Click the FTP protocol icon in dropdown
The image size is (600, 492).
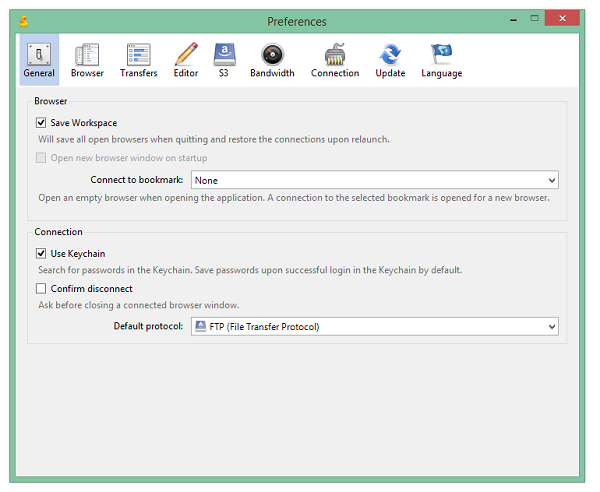[201, 326]
